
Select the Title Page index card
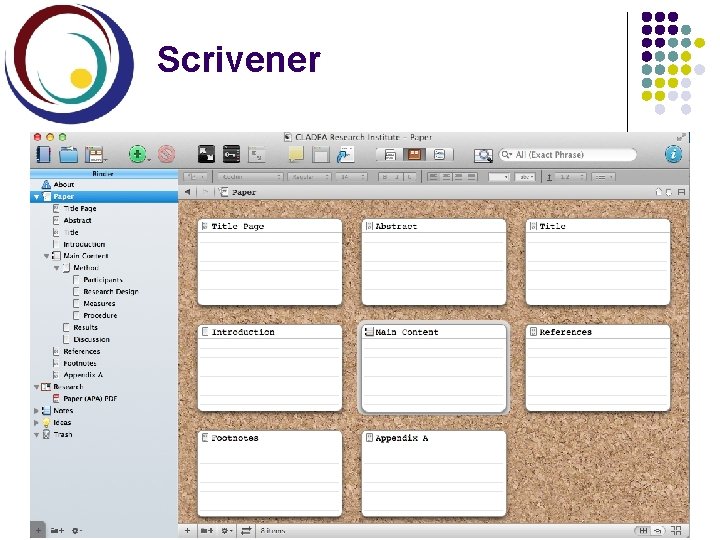270,262
